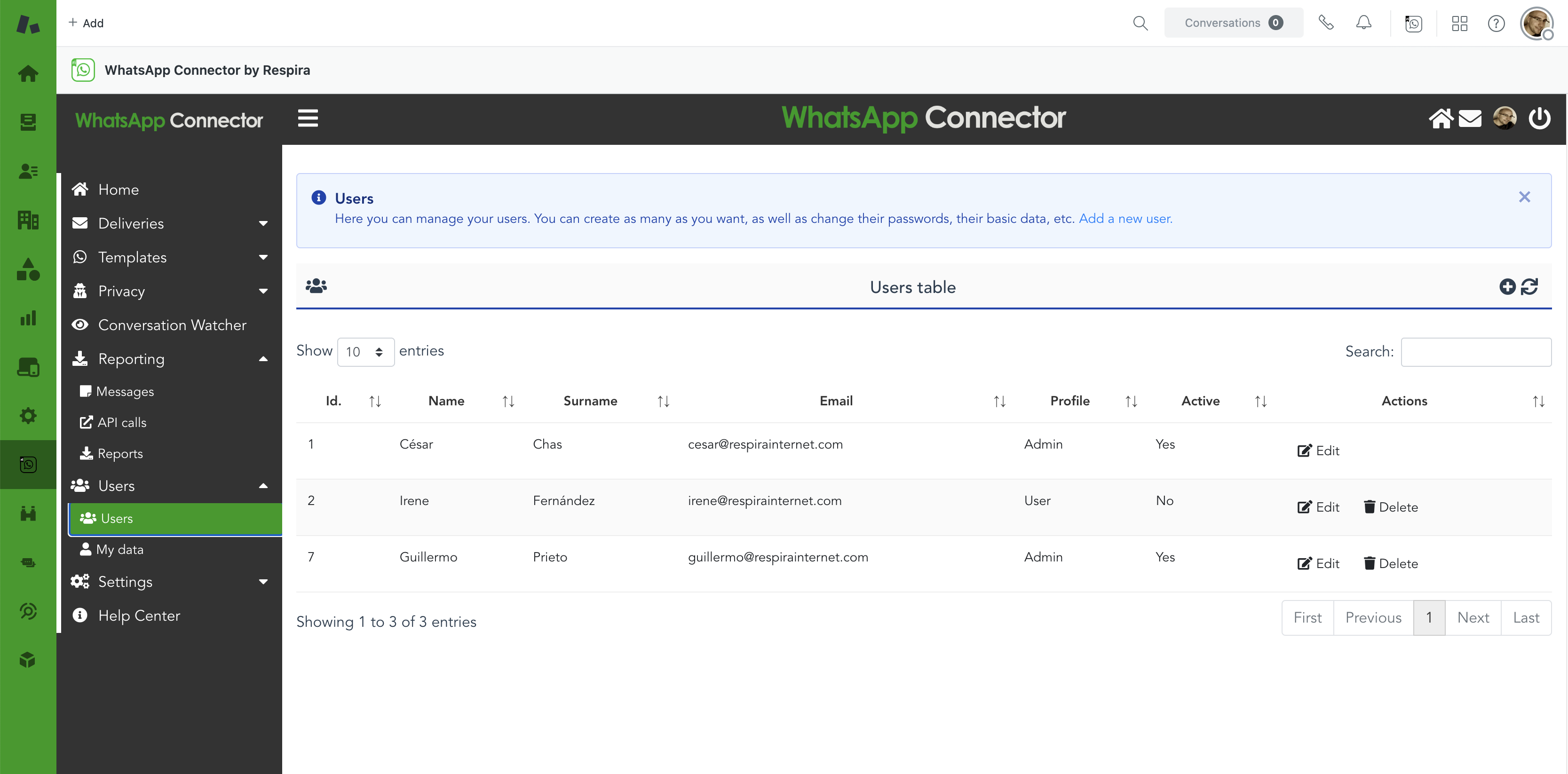Image resolution: width=1568 pixels, height=774 pixels.
Task: Open Messages under Reporting
Action: 125,391
